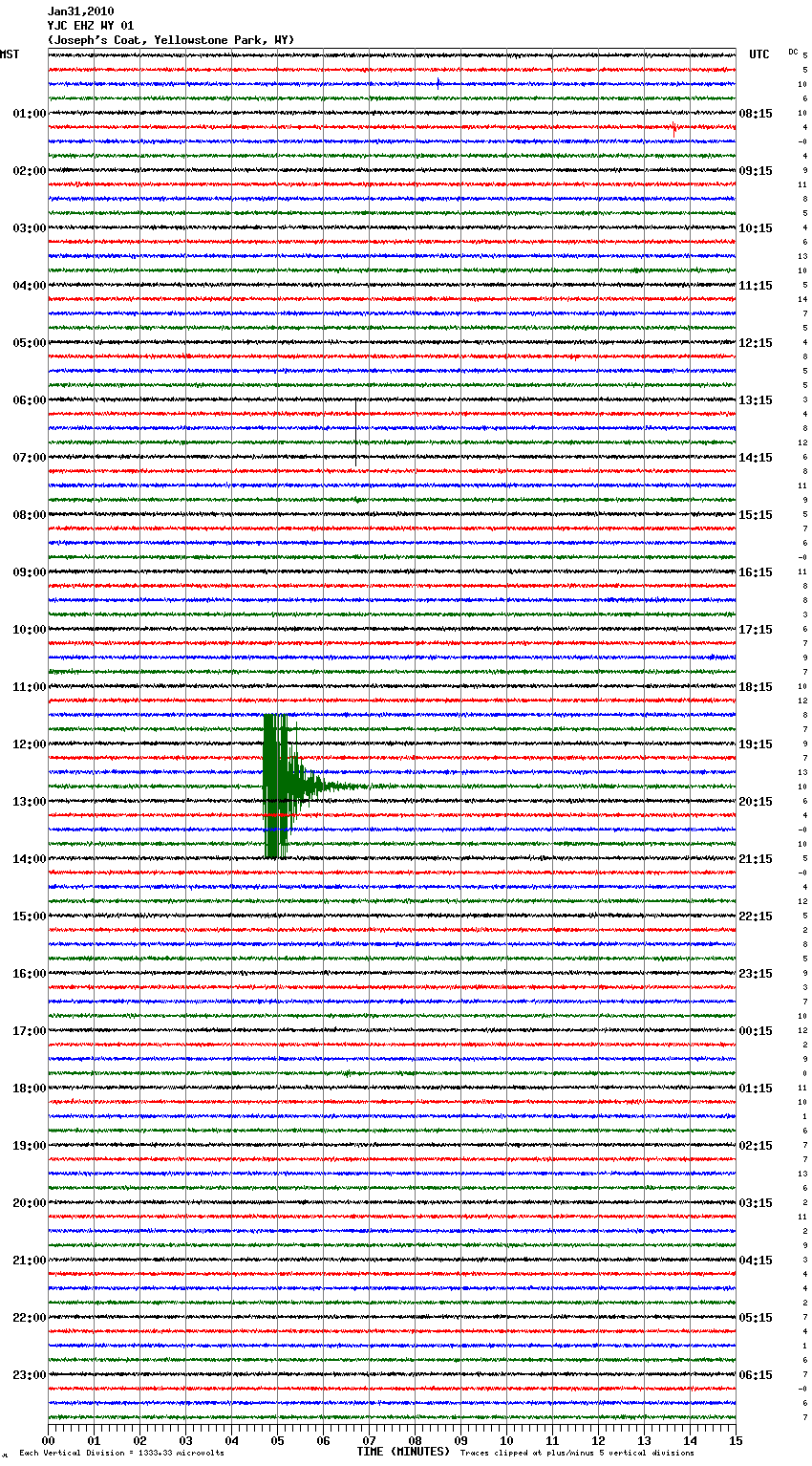The height and width of the screenshot is (1466, 812).
Task: Select the 13:00 MST time label
Action: 30,802
